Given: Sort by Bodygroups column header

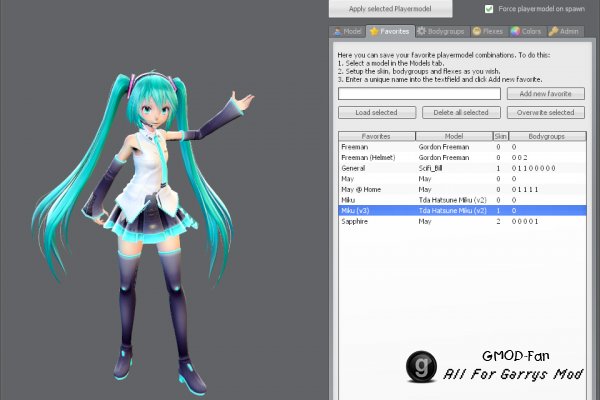Looking at the screenshot, I should coord(547,136).
